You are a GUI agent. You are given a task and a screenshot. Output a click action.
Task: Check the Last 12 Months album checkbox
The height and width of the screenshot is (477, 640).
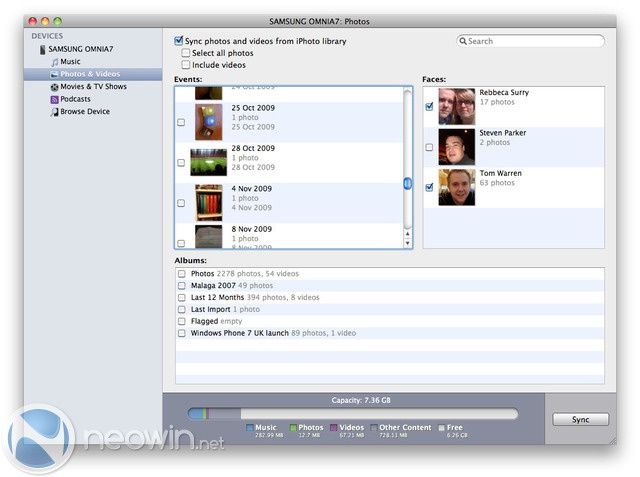point(182,297)
